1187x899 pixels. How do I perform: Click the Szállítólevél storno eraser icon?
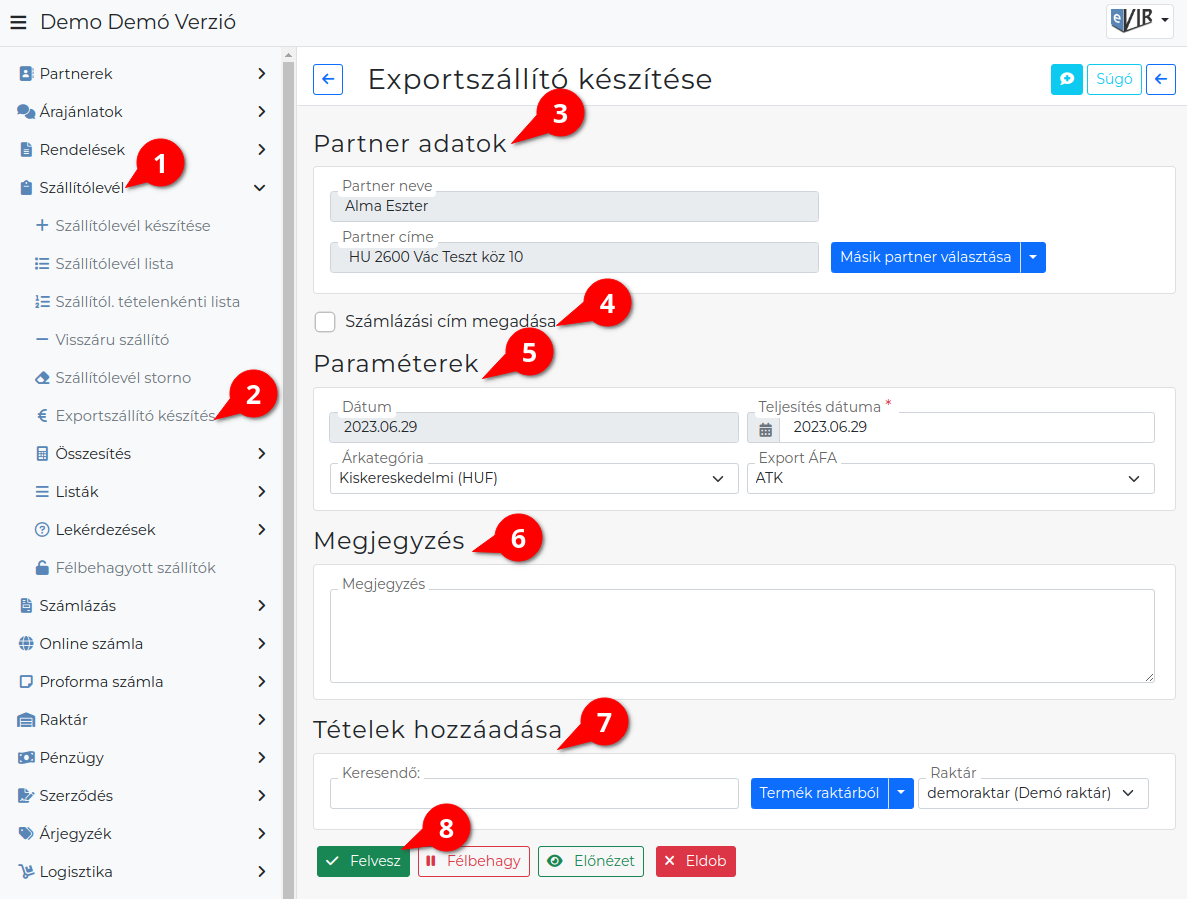42,378
